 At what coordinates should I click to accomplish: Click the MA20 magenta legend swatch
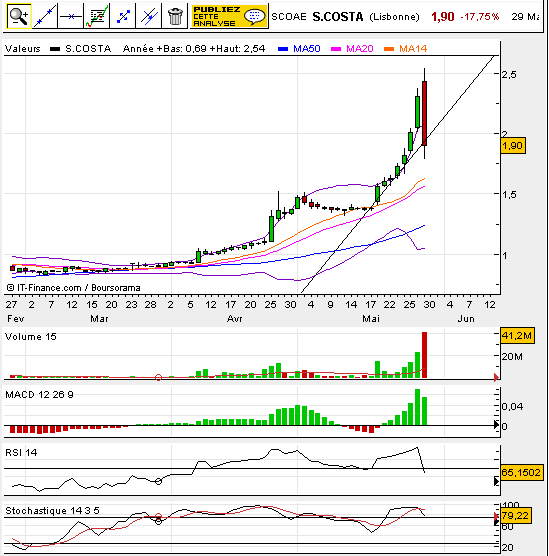336,49
